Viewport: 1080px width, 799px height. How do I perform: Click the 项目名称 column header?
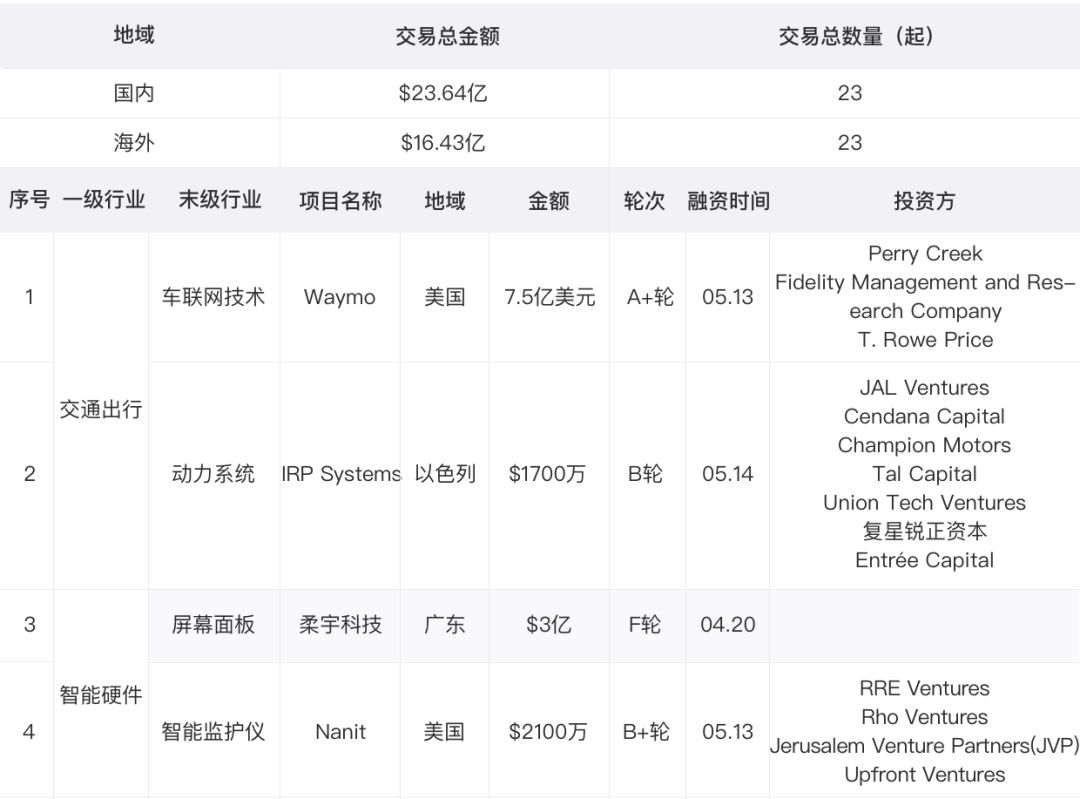340,200
